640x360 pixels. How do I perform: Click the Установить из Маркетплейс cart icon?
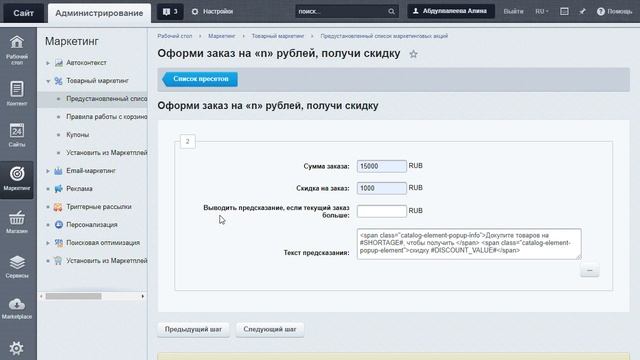pos(58,260)
